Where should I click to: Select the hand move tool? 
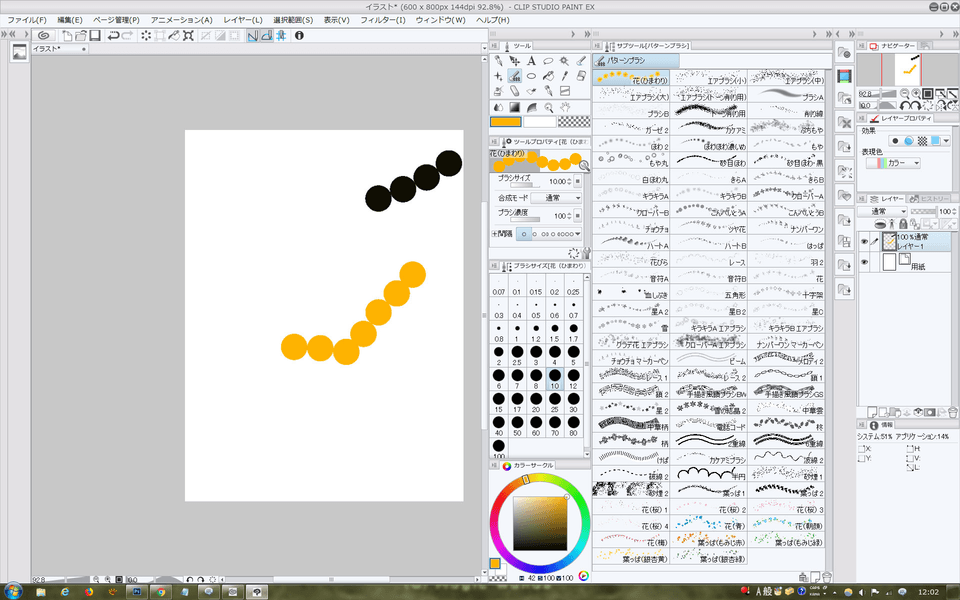tap(565, 107)
